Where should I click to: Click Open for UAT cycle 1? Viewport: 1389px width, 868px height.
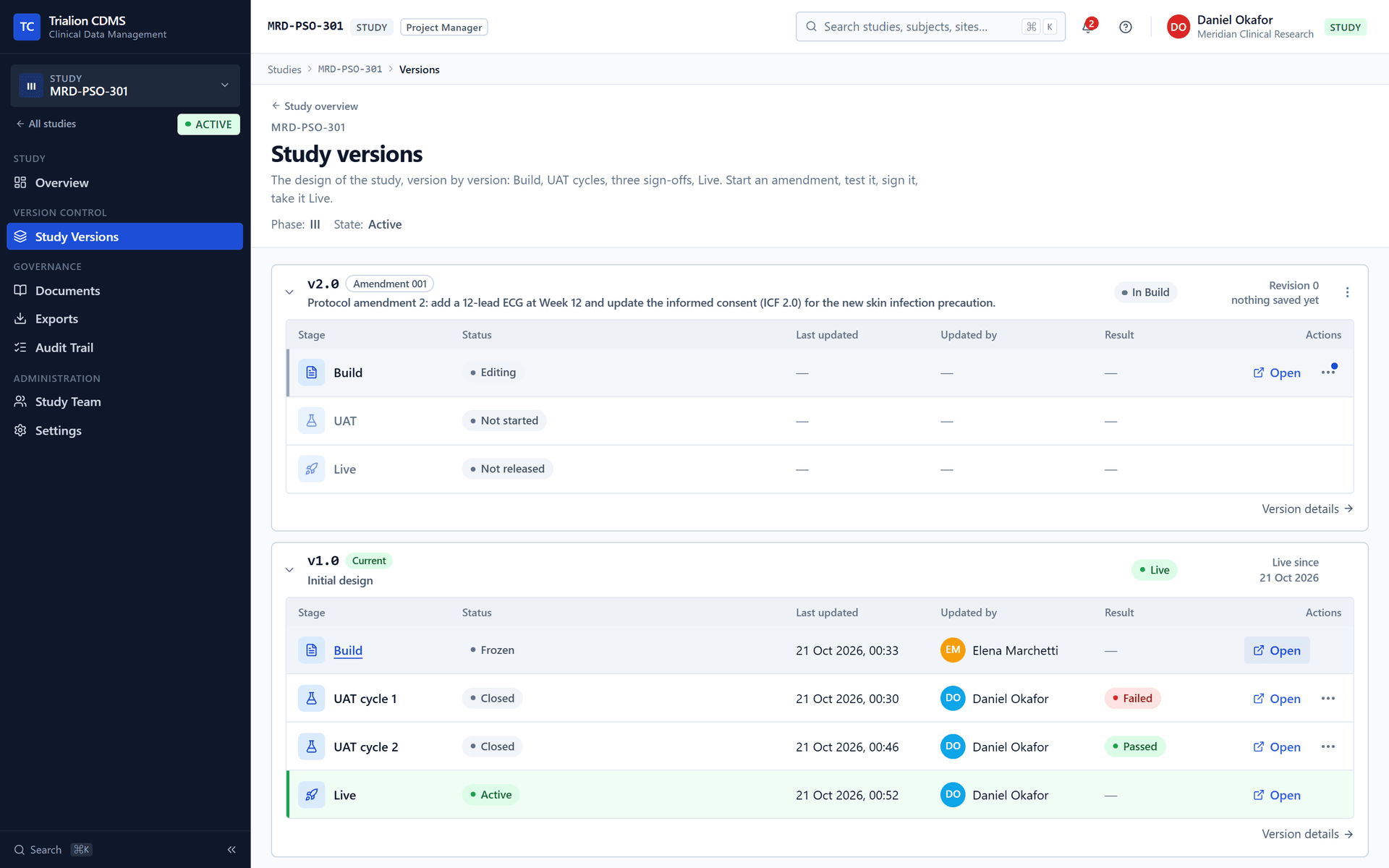tap(1277, 699)
